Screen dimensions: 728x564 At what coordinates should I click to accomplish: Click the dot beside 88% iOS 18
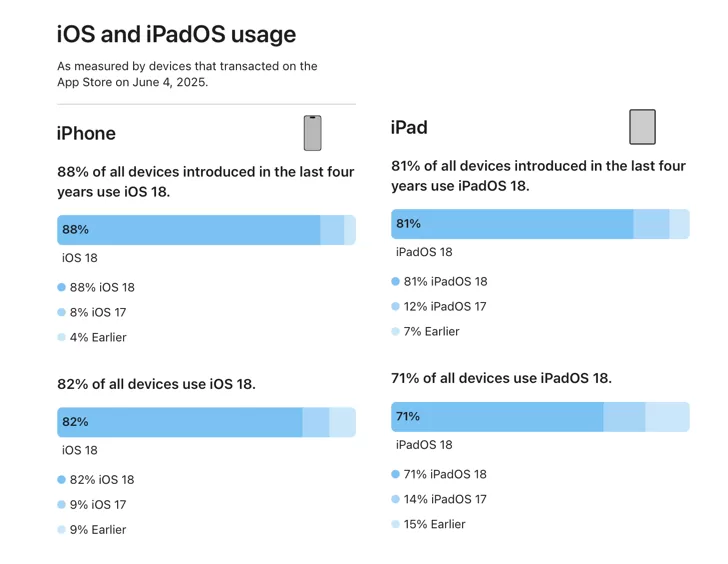tap(62, 287)
